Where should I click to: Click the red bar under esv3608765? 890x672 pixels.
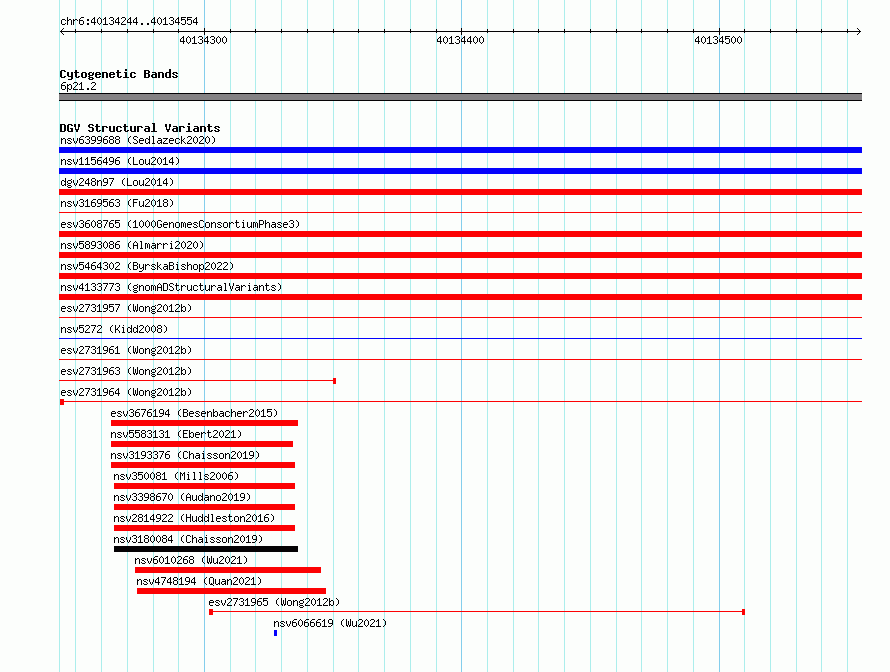coord(460,234)
